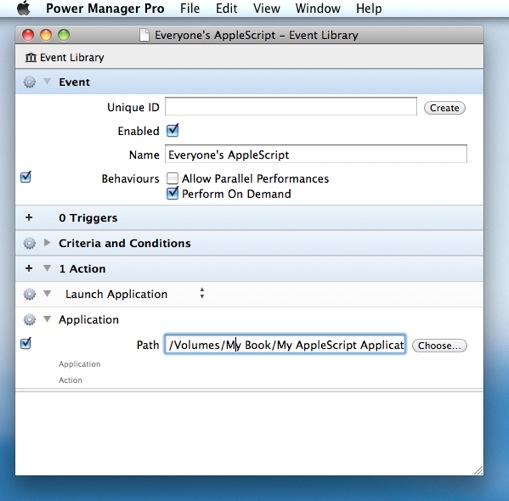
Task: Disable Perform On Demand
Action: [x=172, y=193]
